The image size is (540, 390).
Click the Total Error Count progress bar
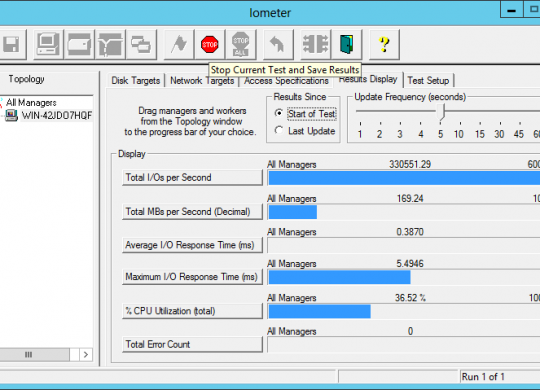tap(404, 345)
